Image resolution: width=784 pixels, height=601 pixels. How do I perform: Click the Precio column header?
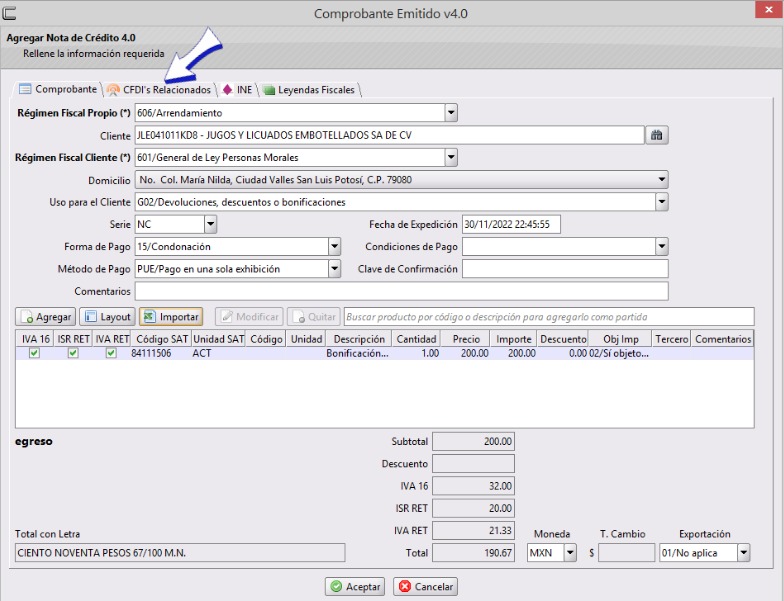point(466,339)
